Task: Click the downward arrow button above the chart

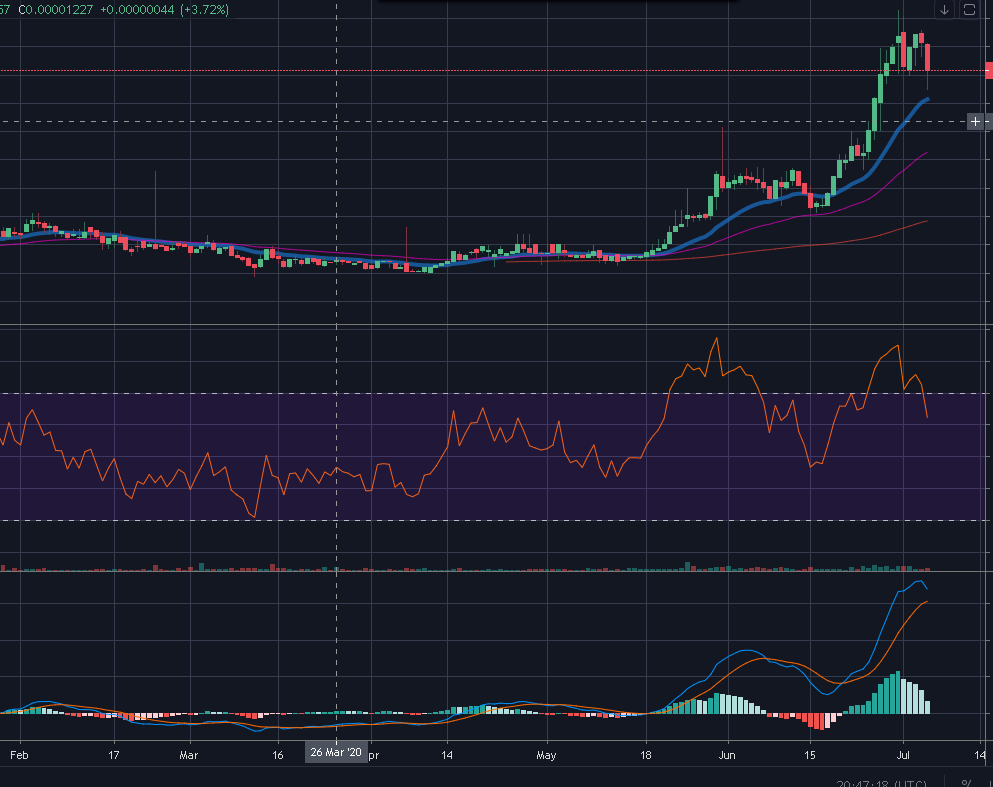Action: click(944, 9)
